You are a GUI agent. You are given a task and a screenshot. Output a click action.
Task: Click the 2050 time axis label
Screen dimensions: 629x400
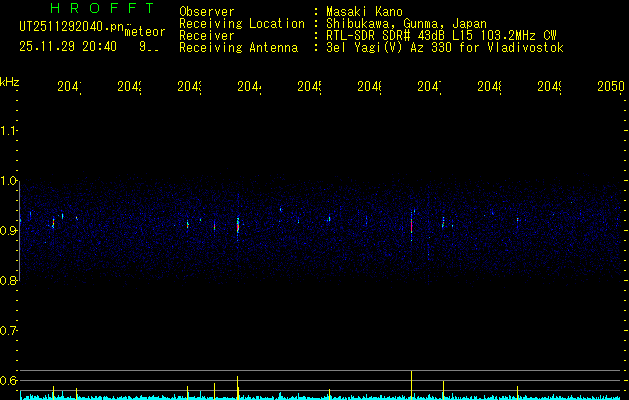pyautogui.click(x=611, y=87)
